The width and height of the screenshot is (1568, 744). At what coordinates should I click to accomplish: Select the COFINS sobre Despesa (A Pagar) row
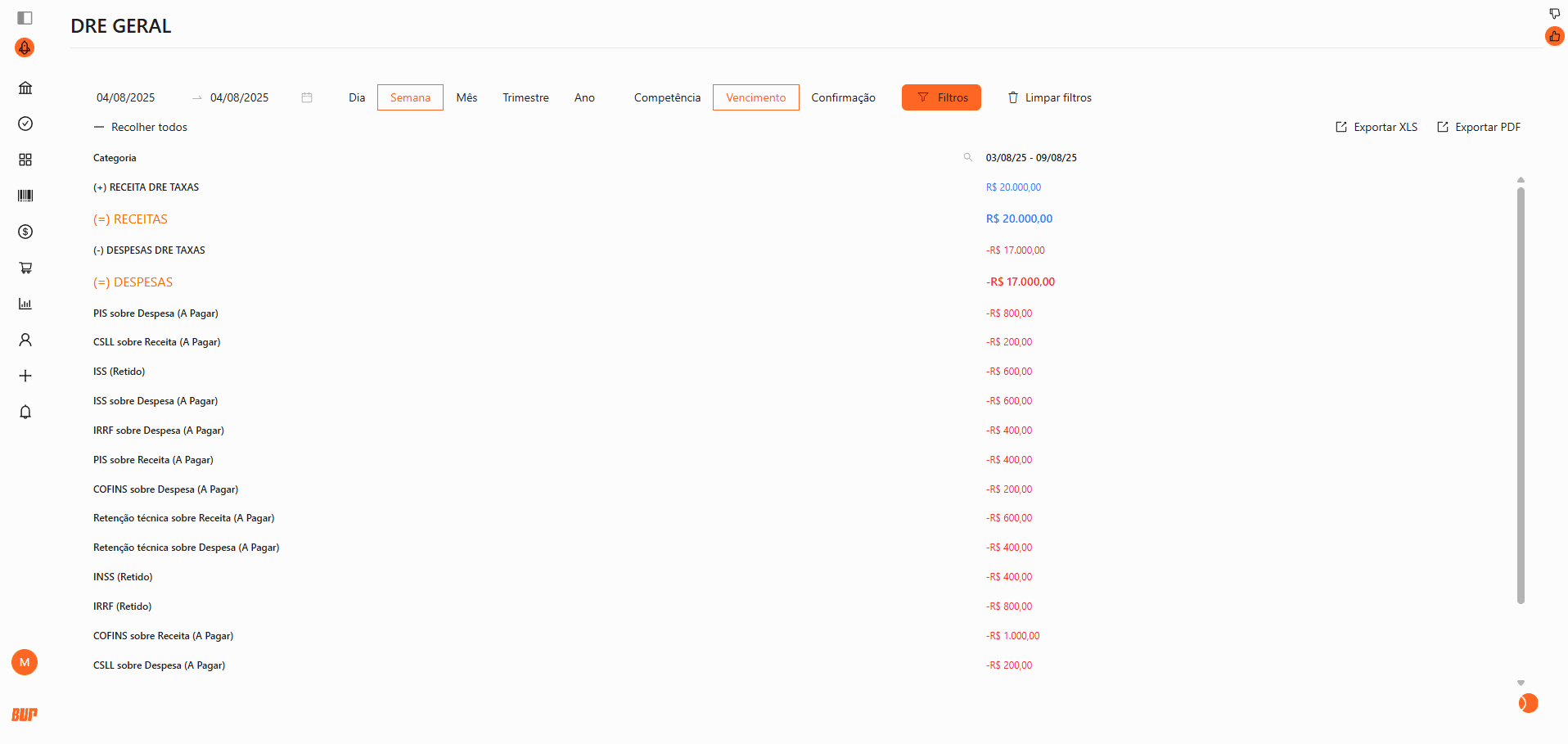(x=804, y=489)
